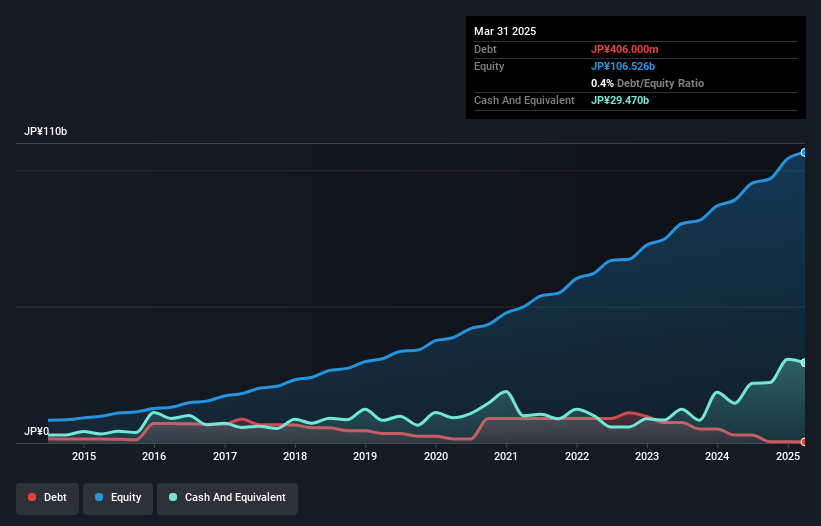
Task: Click the 2017 x-axis label
Action: (x=225, y=456)
